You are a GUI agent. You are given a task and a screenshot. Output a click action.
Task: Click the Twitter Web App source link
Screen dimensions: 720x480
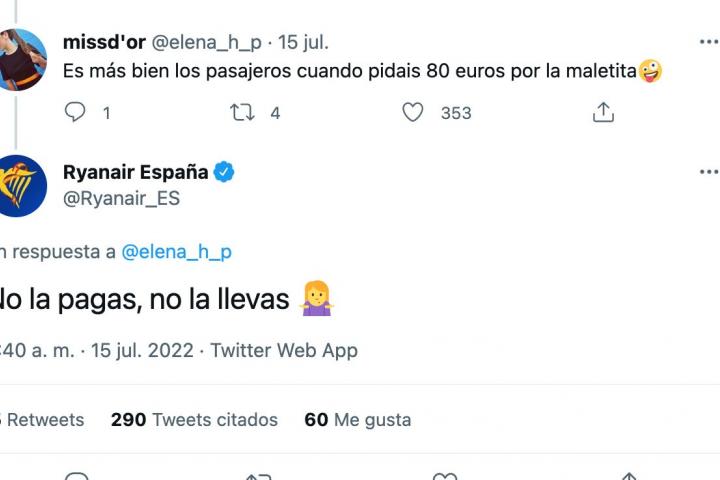(283, 350)
